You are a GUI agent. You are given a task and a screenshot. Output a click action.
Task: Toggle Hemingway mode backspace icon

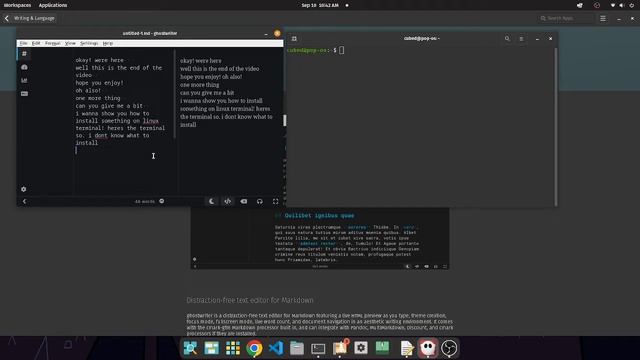click(244, 201)
